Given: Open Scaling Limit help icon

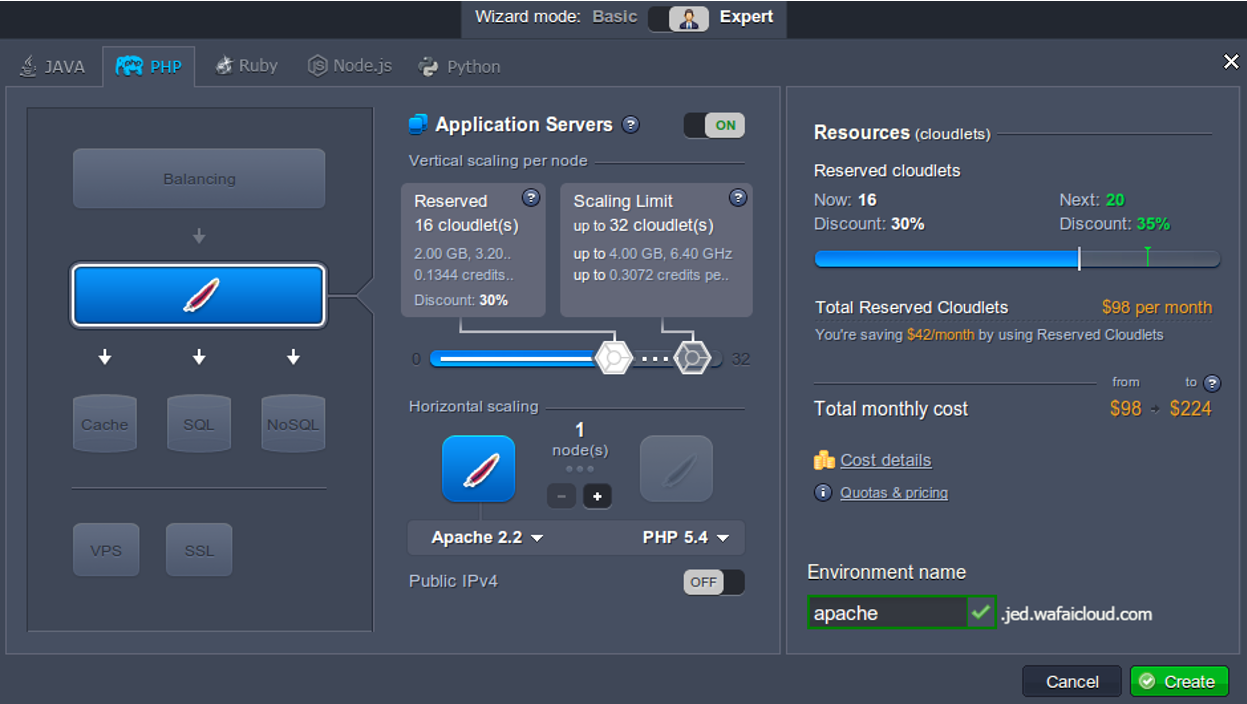Looking at the screenshot, I should click(738, 198).
